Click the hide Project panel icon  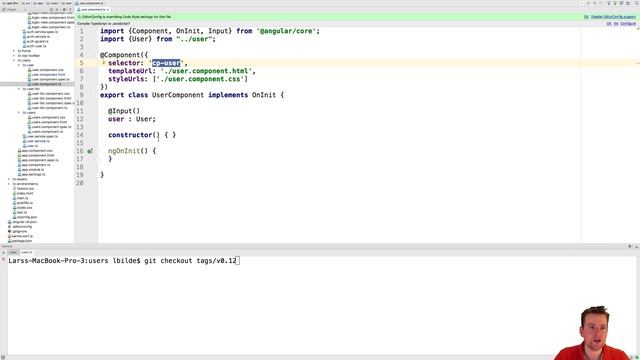click(71, 9)
